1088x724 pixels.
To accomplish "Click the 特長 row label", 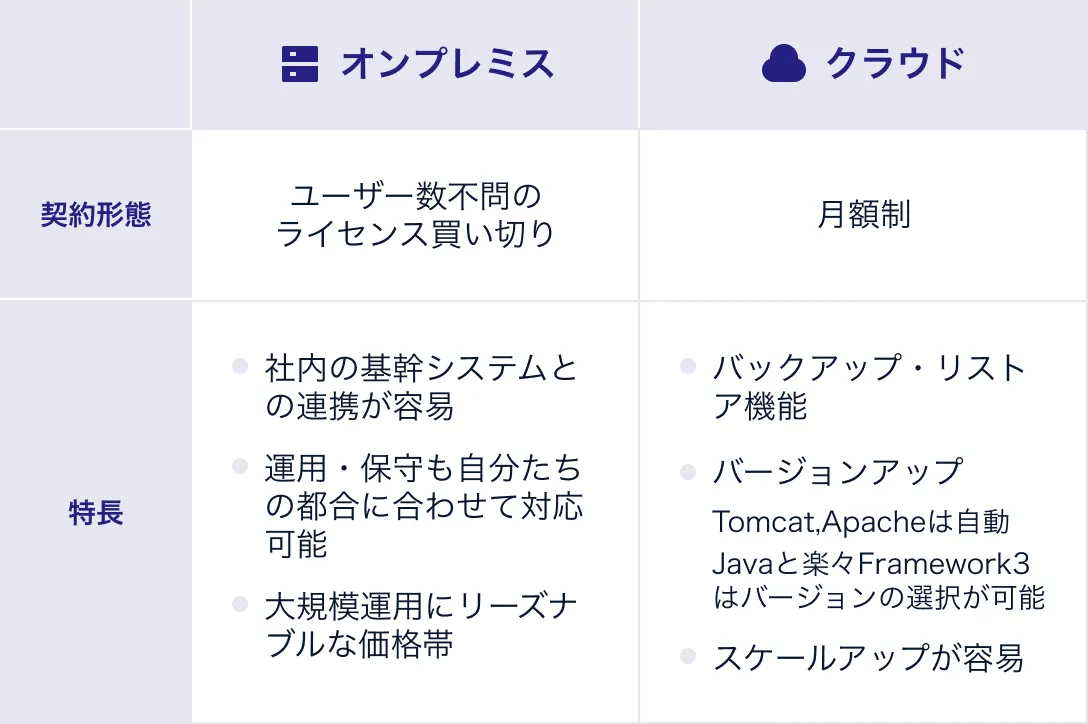I will click(x=96, y=513).
